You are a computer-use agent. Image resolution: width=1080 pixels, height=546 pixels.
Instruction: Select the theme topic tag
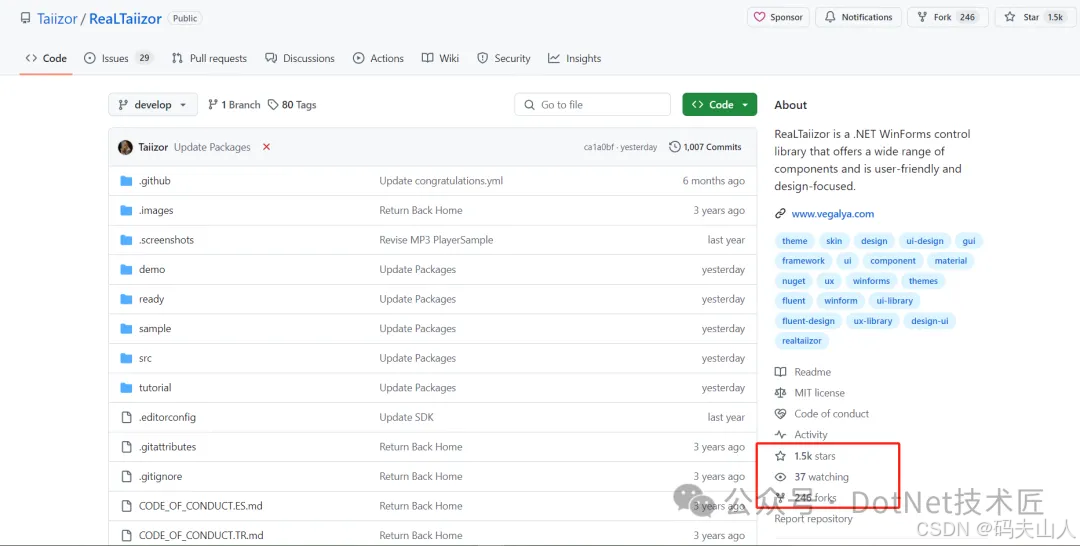pos(794,241)
